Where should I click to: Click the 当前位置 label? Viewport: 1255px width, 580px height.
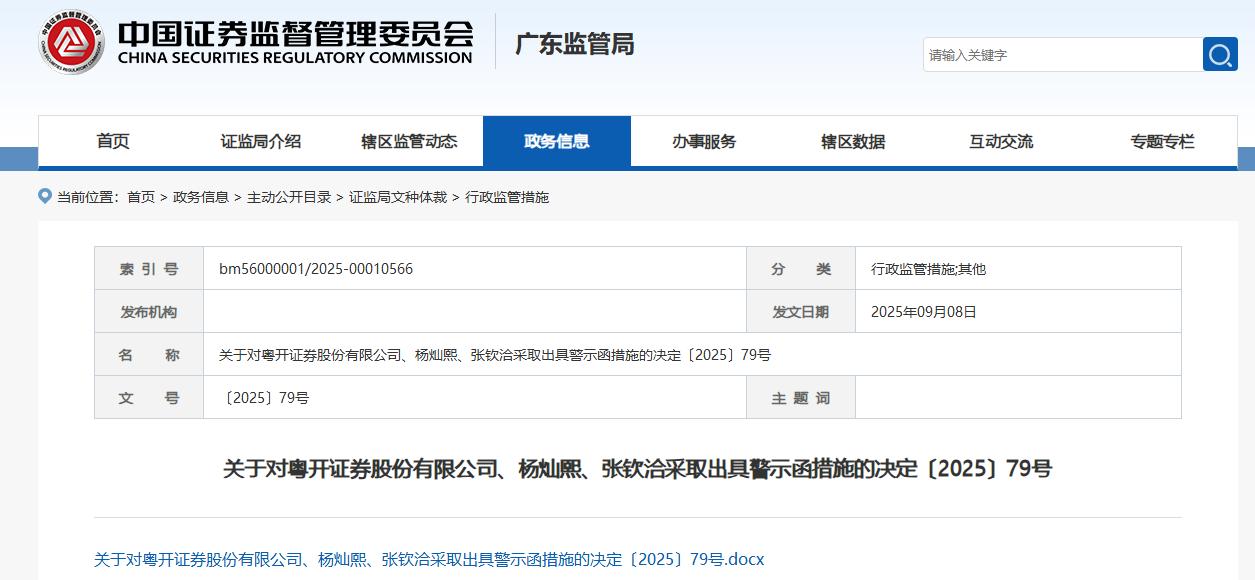coord(88,197)
